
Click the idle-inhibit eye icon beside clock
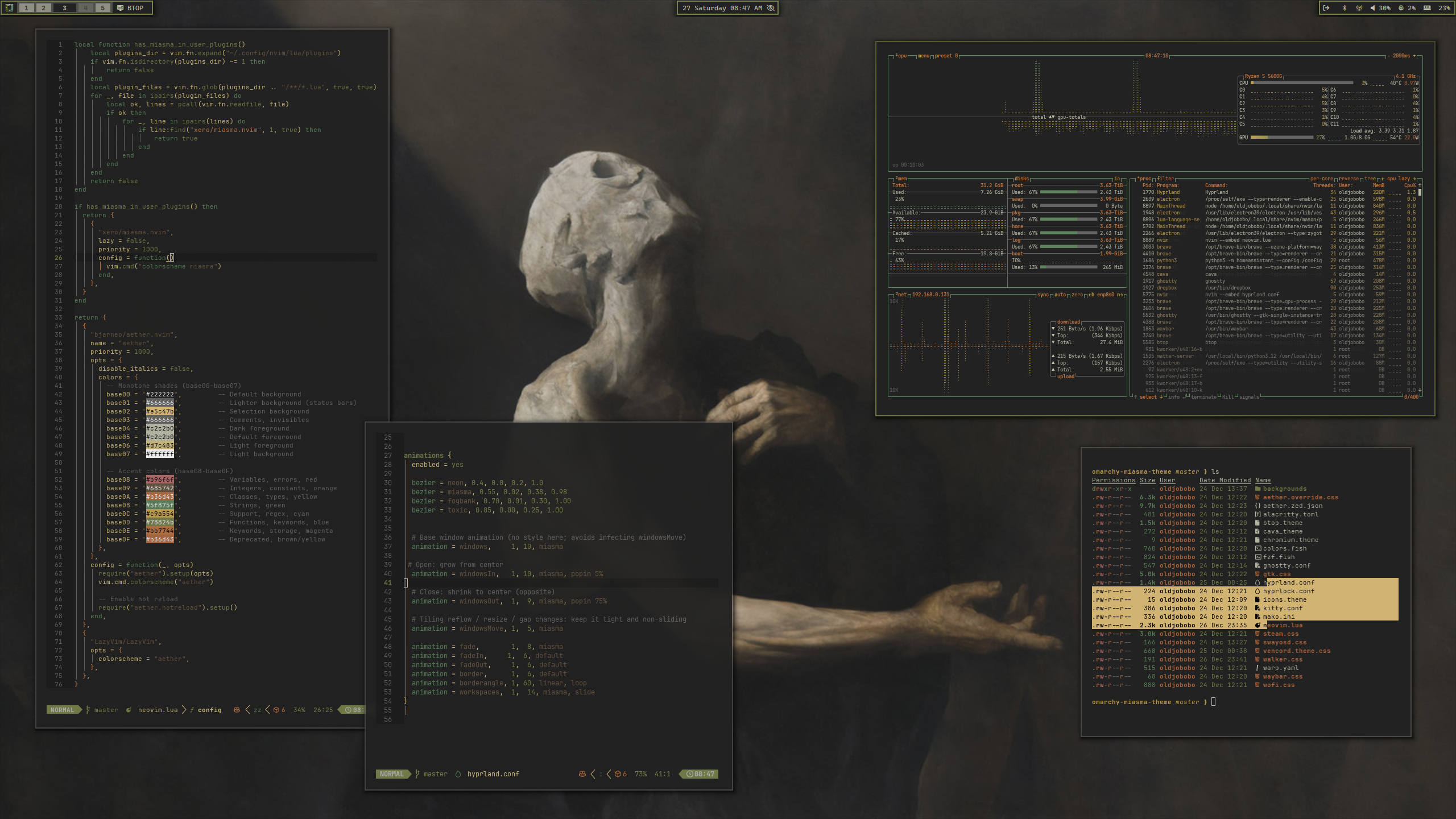(771, 8)
